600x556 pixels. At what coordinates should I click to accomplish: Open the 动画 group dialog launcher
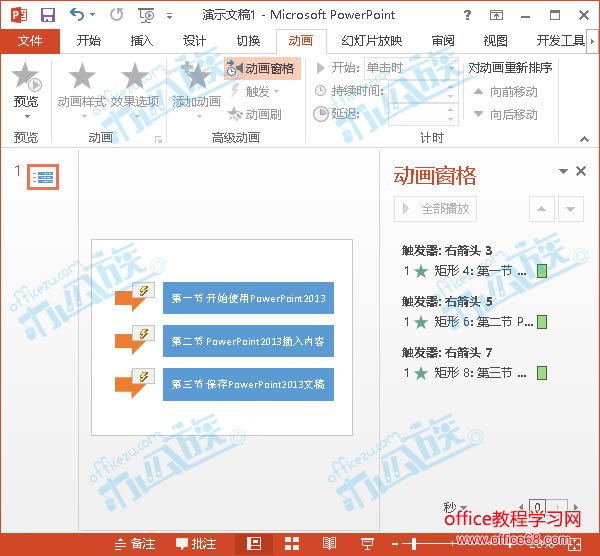pyautogui.click(x=158, y=139)
